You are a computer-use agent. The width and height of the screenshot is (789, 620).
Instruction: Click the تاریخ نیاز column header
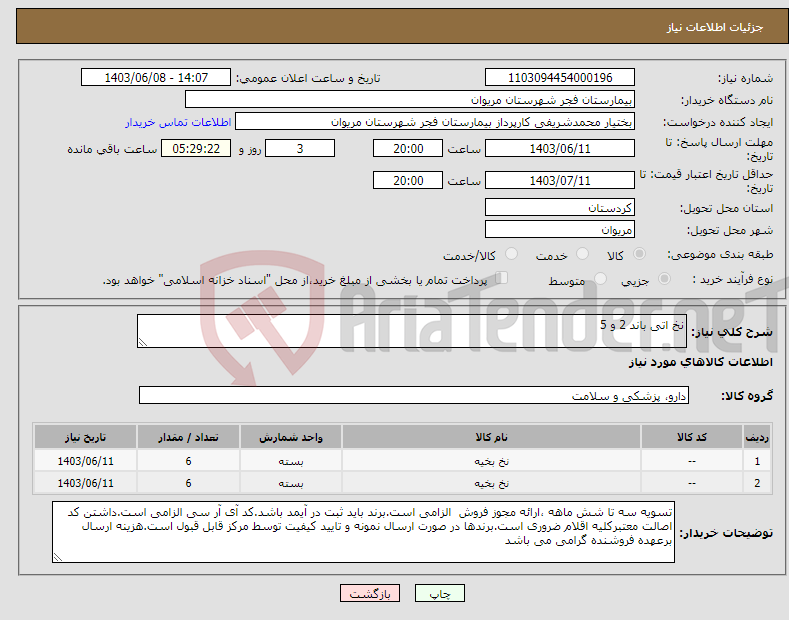(85, 437)
